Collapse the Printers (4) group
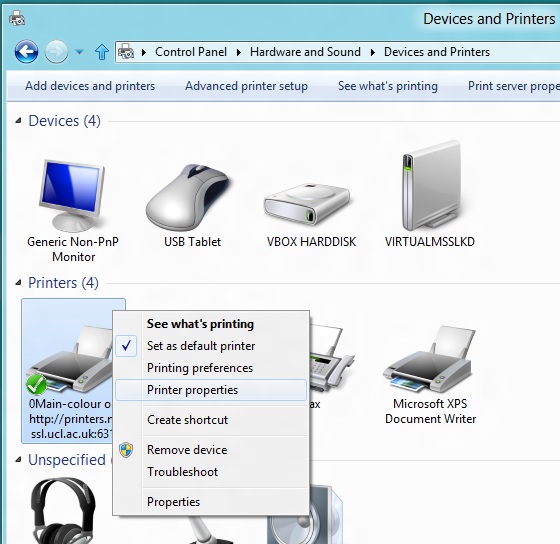560x544 pixels. click(18, 283)
